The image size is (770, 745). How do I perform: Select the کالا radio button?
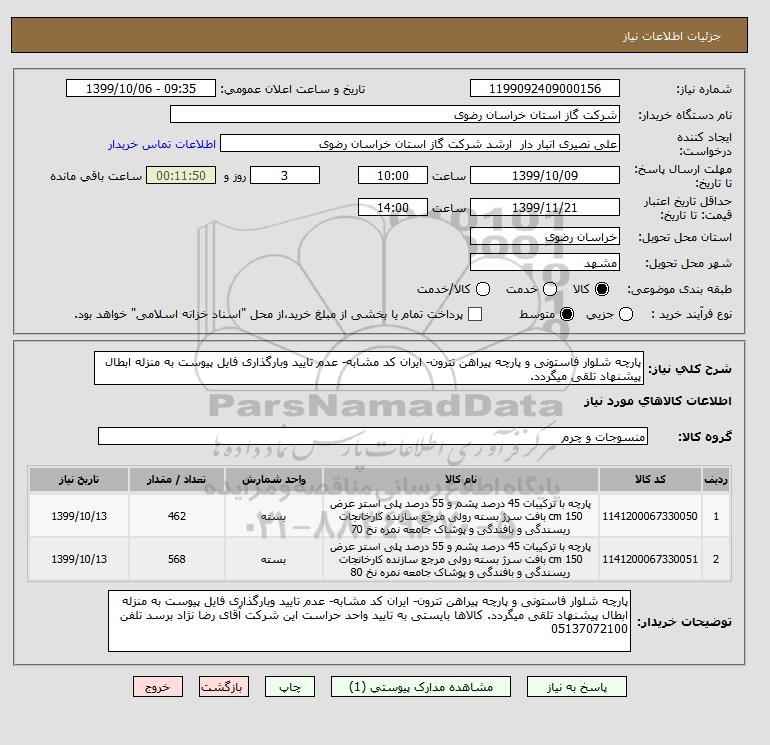602,289
